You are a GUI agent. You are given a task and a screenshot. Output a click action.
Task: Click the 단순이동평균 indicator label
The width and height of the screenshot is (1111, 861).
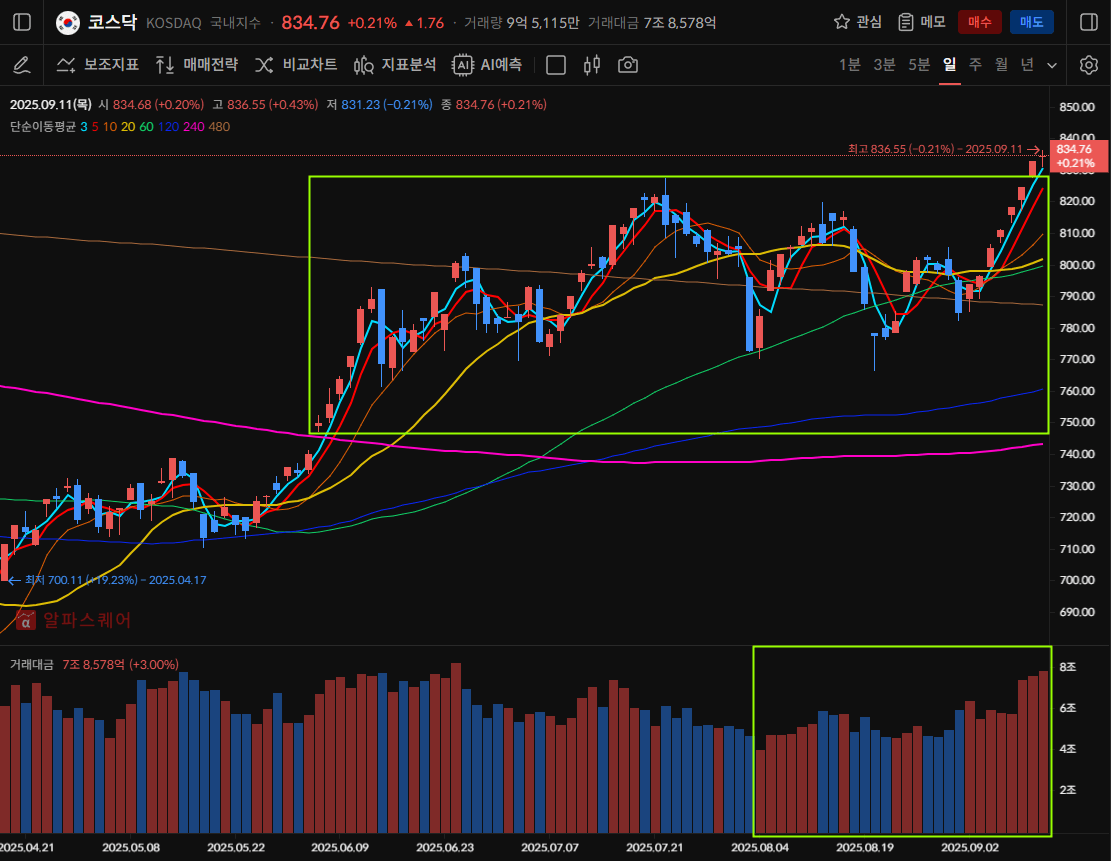43,127
